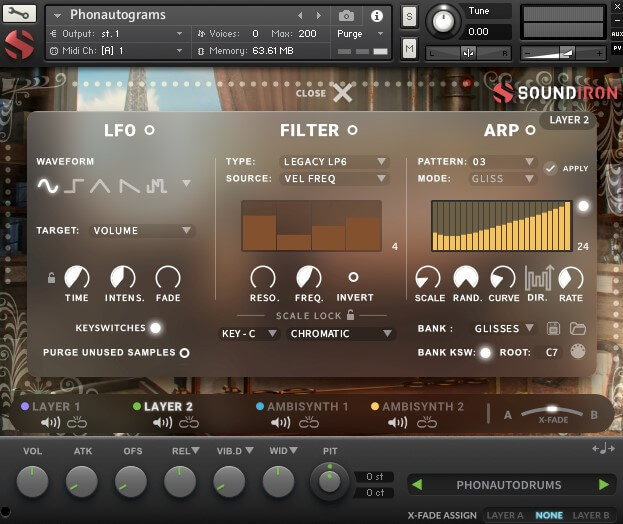
Task: Open the wrench instrument edit icon
Action: (x=19, y=14)
